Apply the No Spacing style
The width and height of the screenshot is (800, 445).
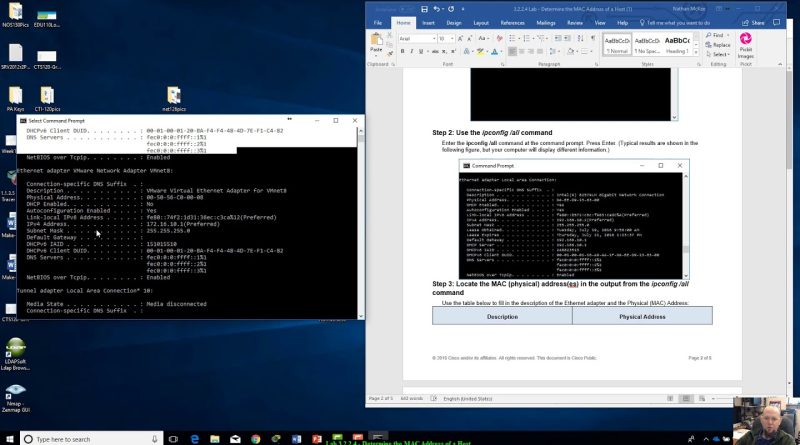click(x=647, y=45)
